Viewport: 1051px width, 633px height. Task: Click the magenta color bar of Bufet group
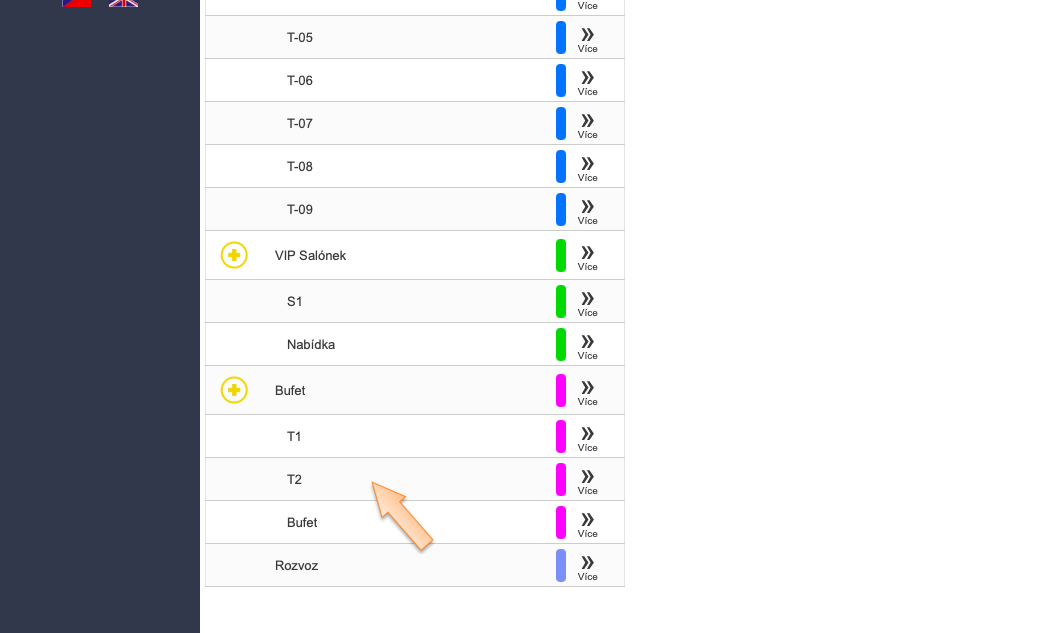coord(561,390)
